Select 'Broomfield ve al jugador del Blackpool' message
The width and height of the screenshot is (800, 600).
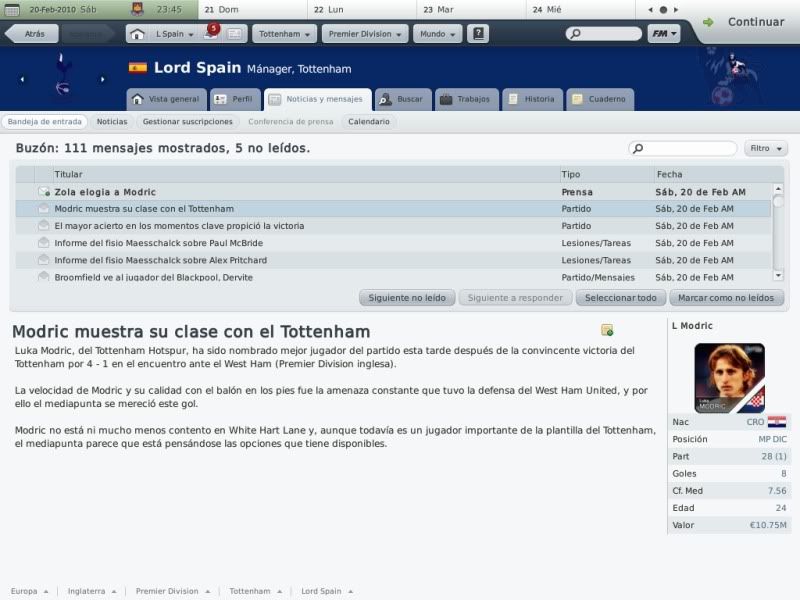[393, 277]
